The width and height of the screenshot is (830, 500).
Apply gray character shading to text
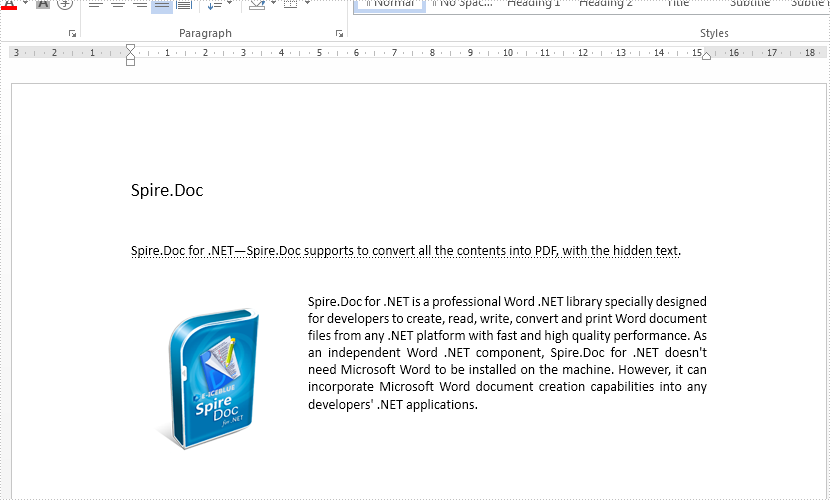43,4
